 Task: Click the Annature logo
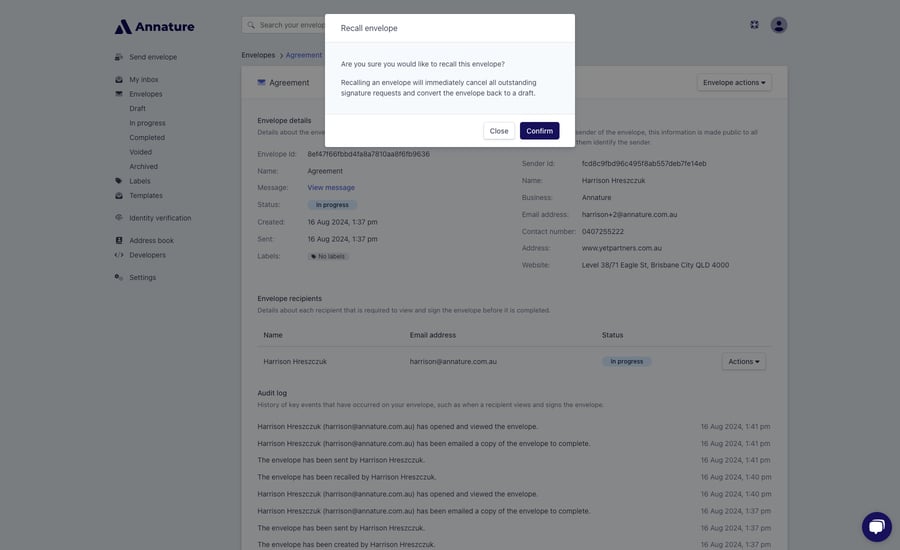coord(153,27)
